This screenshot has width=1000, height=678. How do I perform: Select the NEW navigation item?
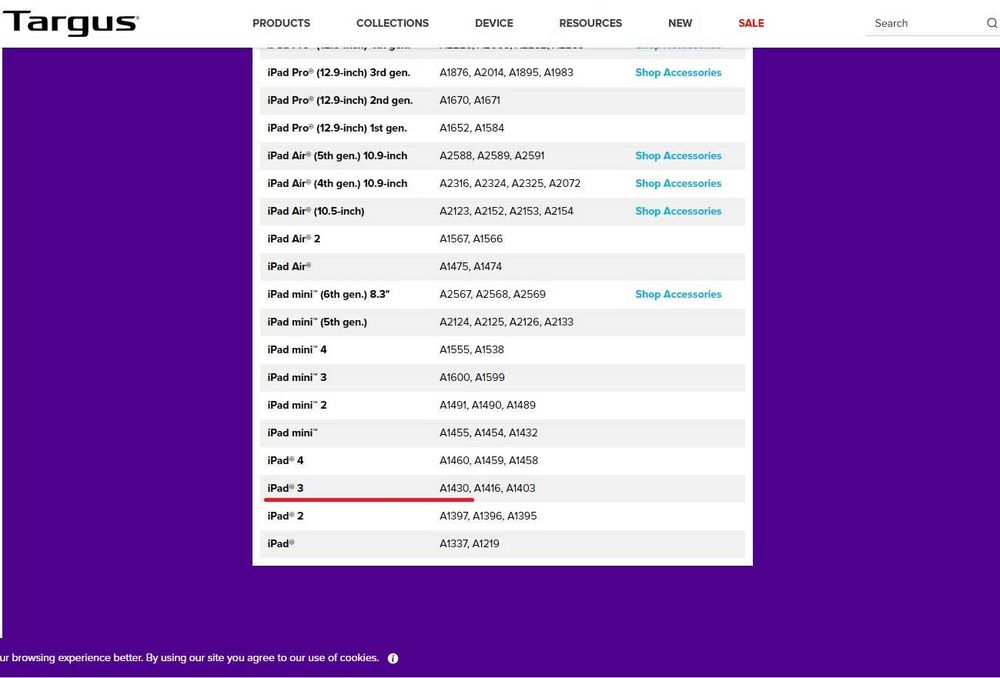(x=680, y=23)
